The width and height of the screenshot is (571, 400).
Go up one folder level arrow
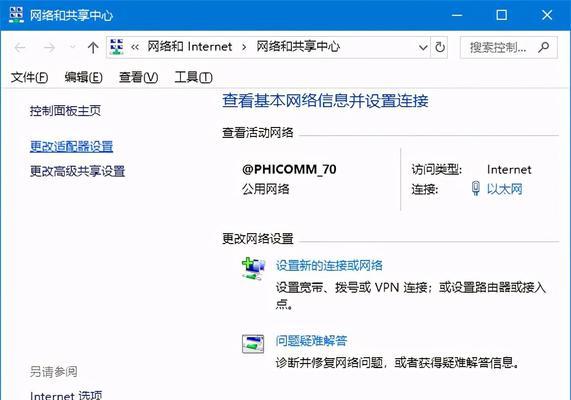[x=93, y=47]
